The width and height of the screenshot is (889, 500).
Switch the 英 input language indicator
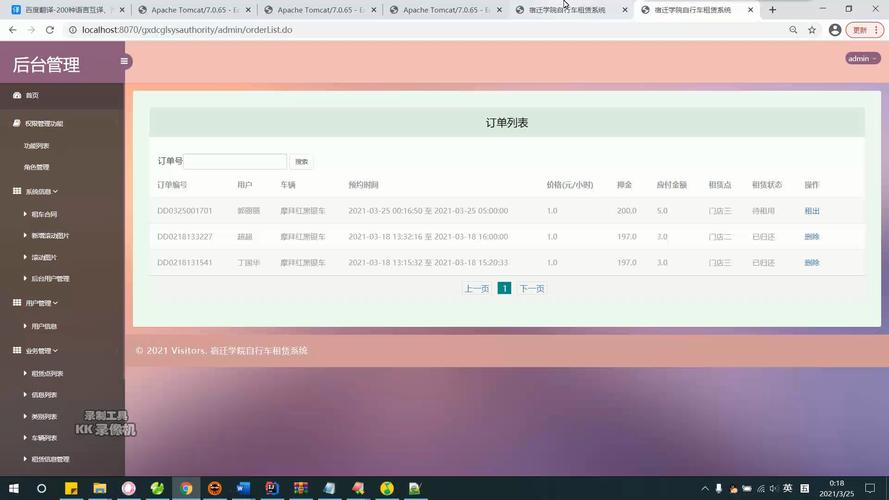click(x=788, y=488)
